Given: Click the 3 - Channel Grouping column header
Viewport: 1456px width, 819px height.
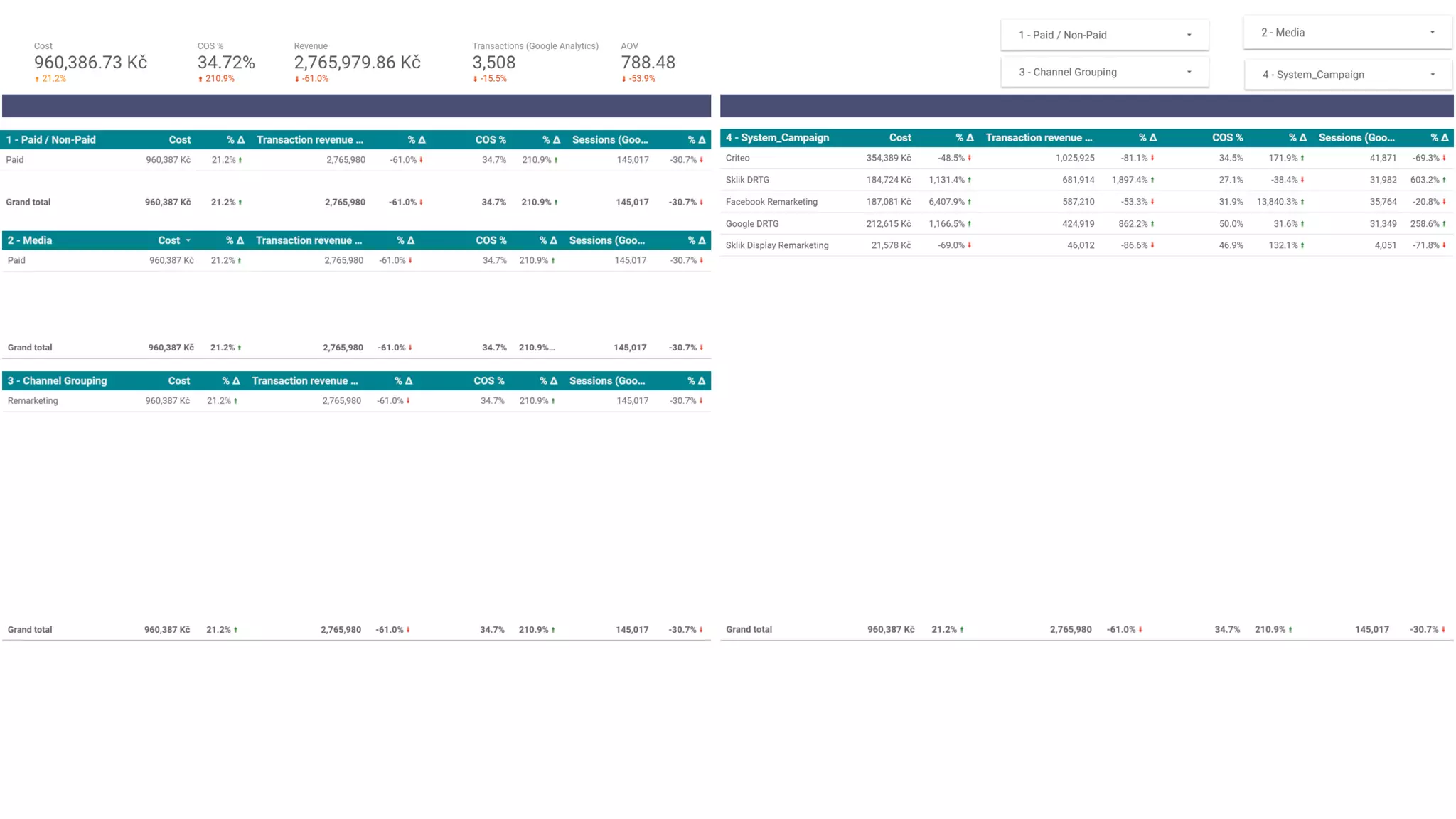Looking at the screenshot, I should [x=57, y=381].
